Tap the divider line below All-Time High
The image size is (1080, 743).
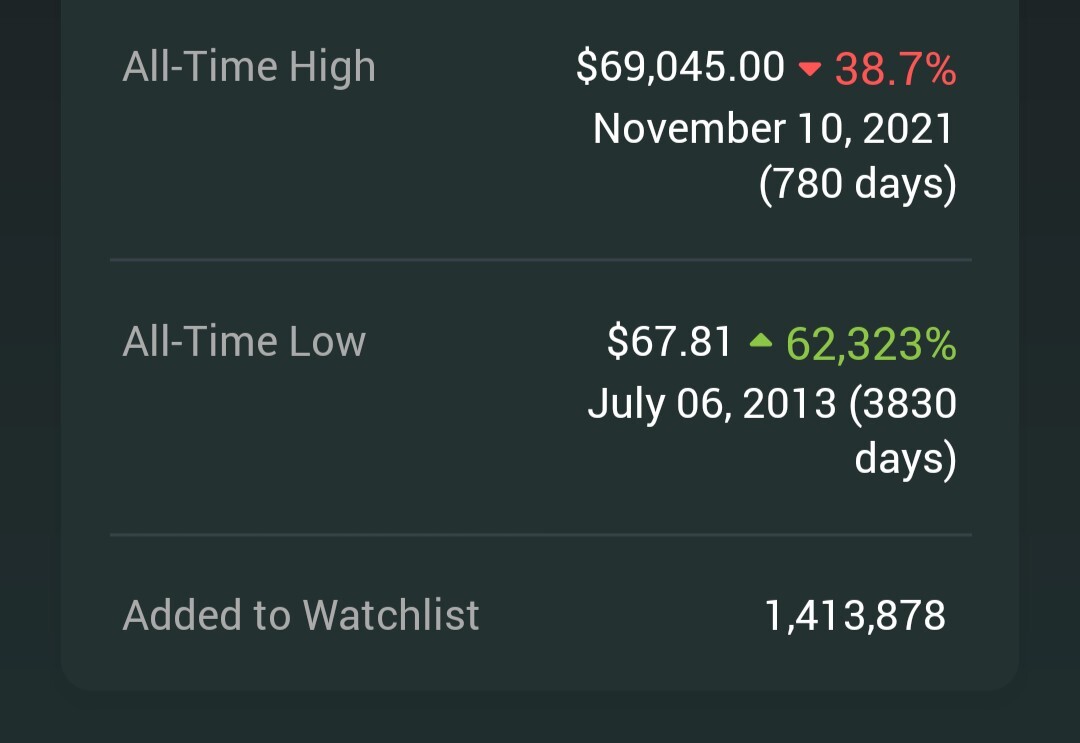[541, 260]
